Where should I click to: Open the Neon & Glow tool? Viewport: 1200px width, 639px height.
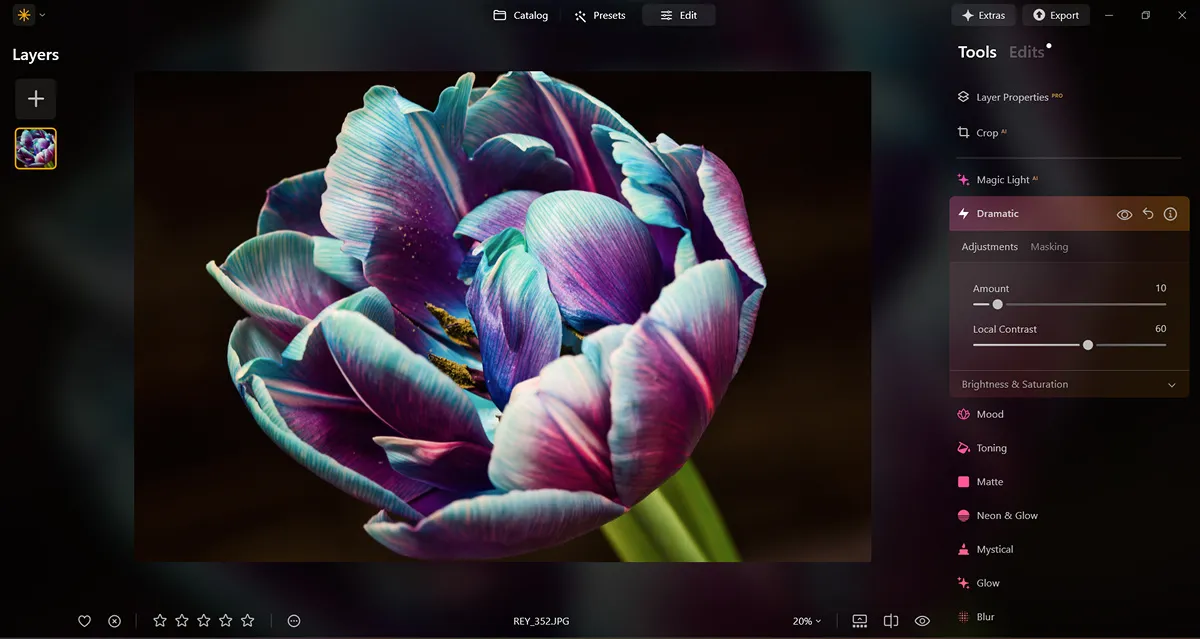click(x=1006, y=516)
